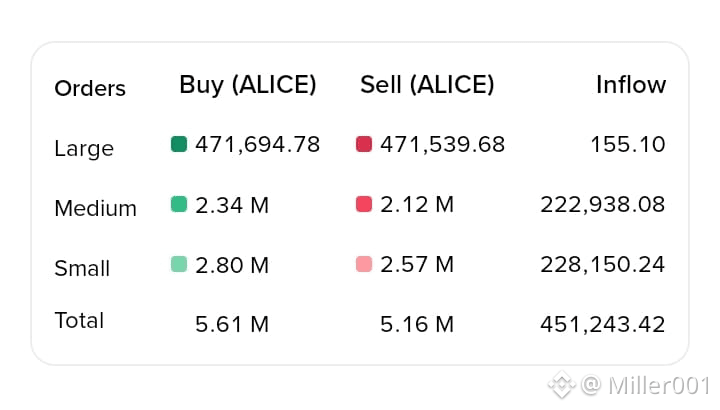Select the red Medium sell swatch
The image size is (720, 410).
[364, 204]
